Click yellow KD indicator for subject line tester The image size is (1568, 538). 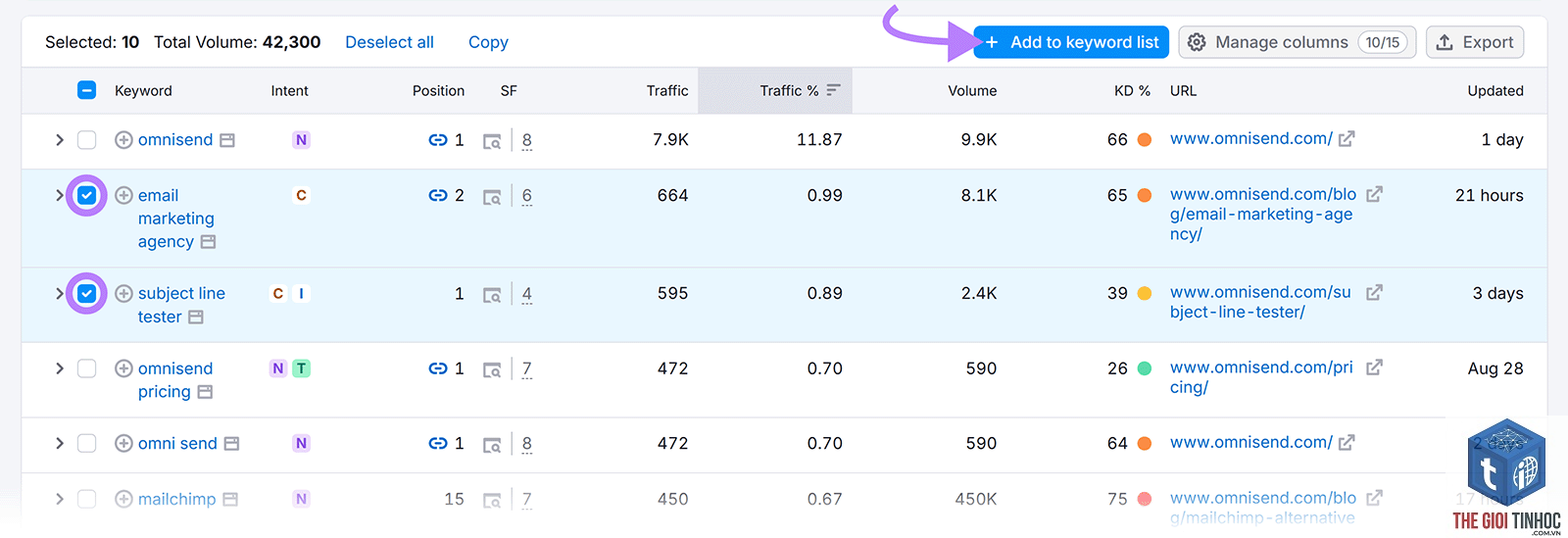[1144, 293]
